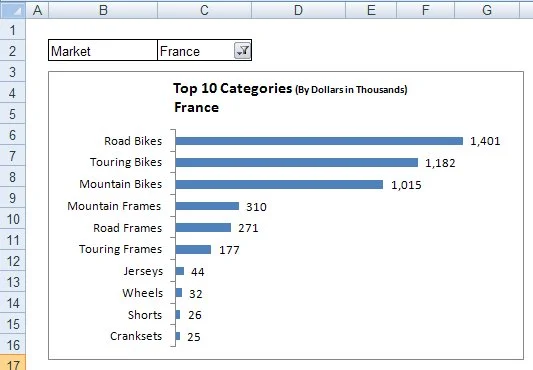The width and height of the screenshot is (533, 370).
Task: Select the Shorts bar
Action: [x=178, y=314]
